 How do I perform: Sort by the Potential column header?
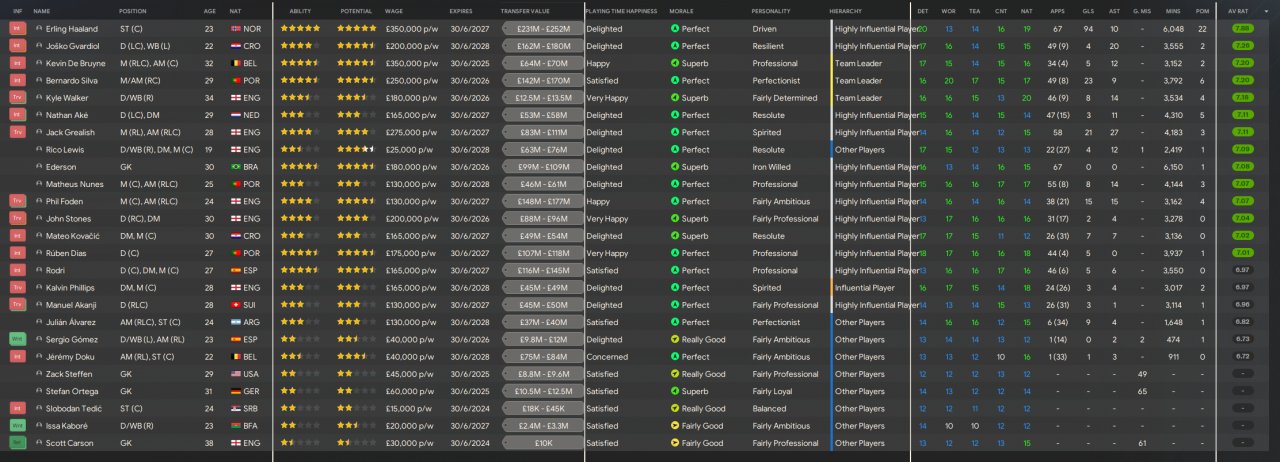[356, 10]
